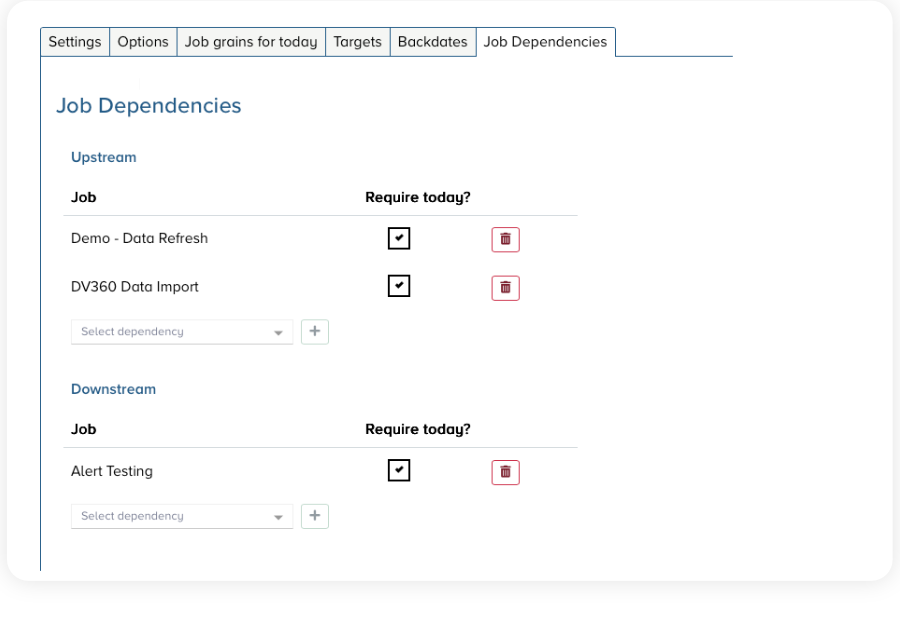
Task: Switch to the Settings tab
Action: point(75,42)
